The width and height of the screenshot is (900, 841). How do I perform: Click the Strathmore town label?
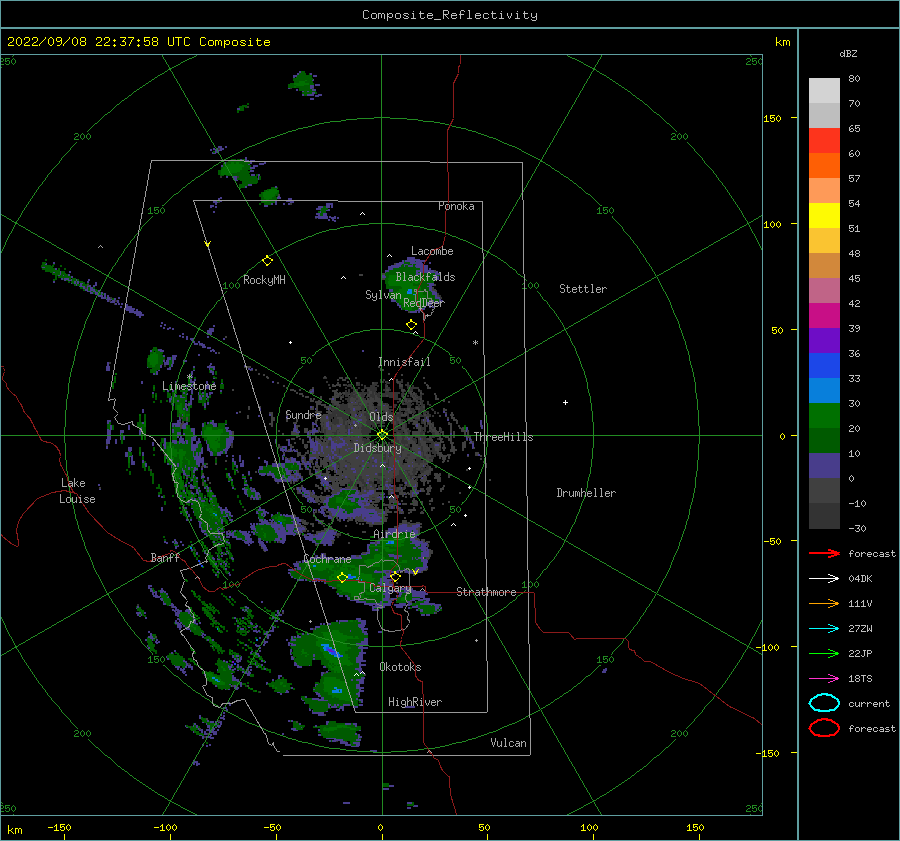[x=486, y=592]
